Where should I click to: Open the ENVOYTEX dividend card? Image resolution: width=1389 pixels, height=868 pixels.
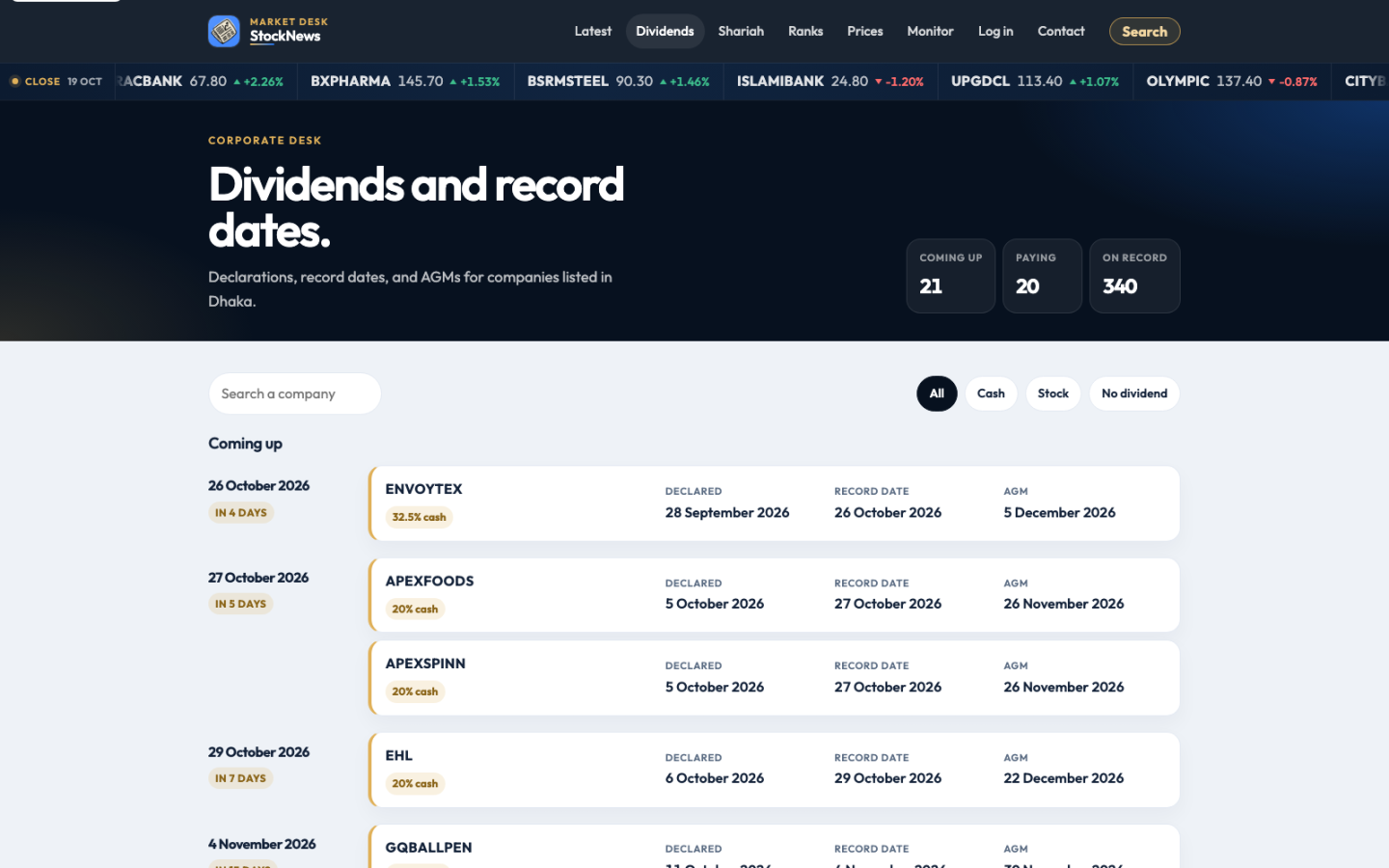tap(775, 503)
